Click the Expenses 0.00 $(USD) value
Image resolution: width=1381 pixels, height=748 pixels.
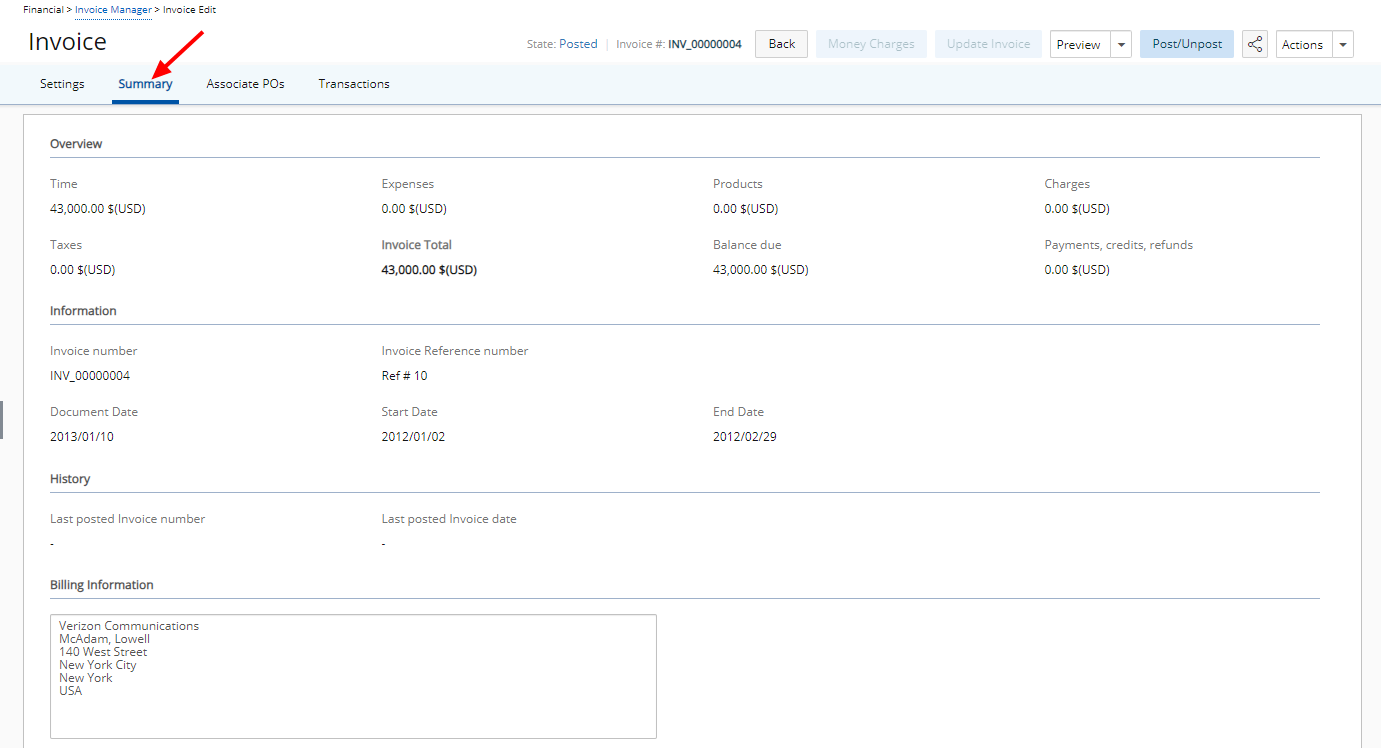pyautogui.click(x=414, y=209)
